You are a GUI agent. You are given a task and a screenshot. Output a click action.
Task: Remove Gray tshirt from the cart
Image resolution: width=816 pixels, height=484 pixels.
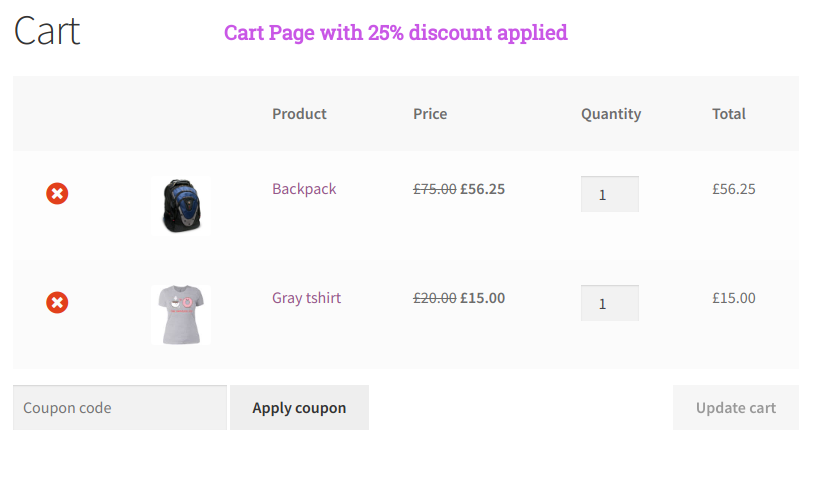57,302
